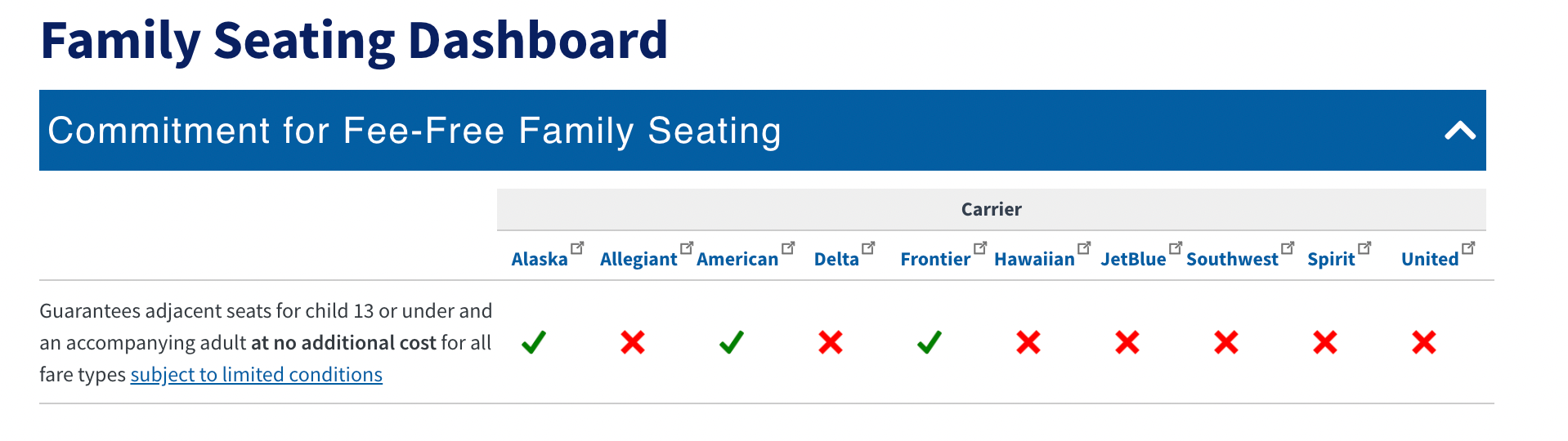Viewport: 1568px width, 441px height.
Task: Click the Family Seating Dashboard heading
Action: click(354, 40)
